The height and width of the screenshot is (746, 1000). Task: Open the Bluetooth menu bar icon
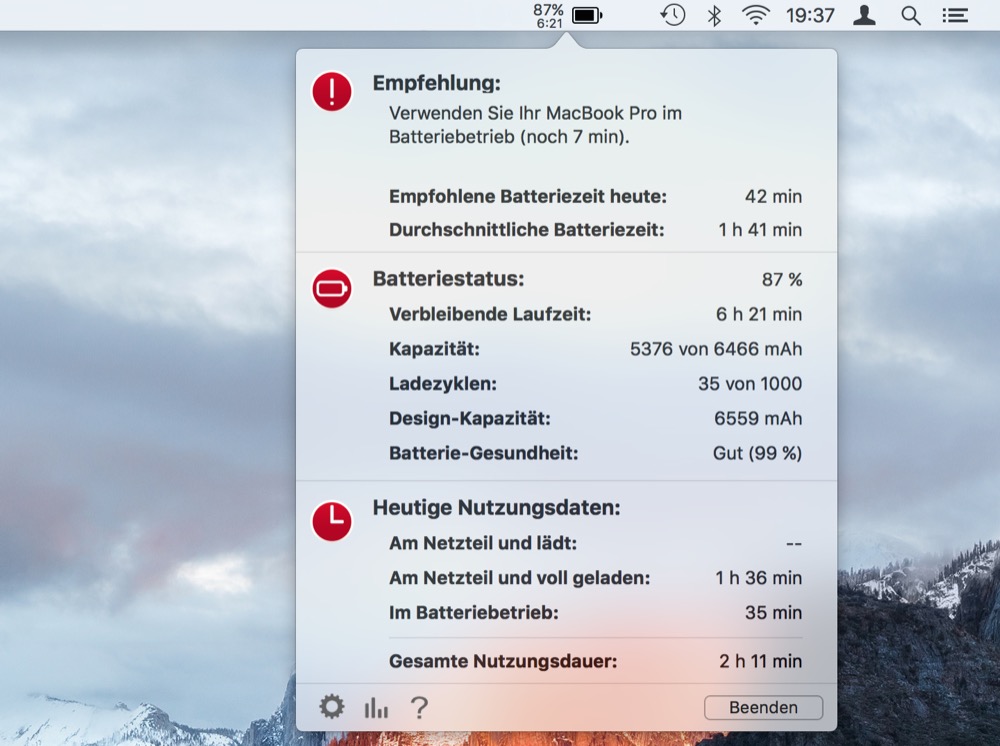(x=714, y=15)
